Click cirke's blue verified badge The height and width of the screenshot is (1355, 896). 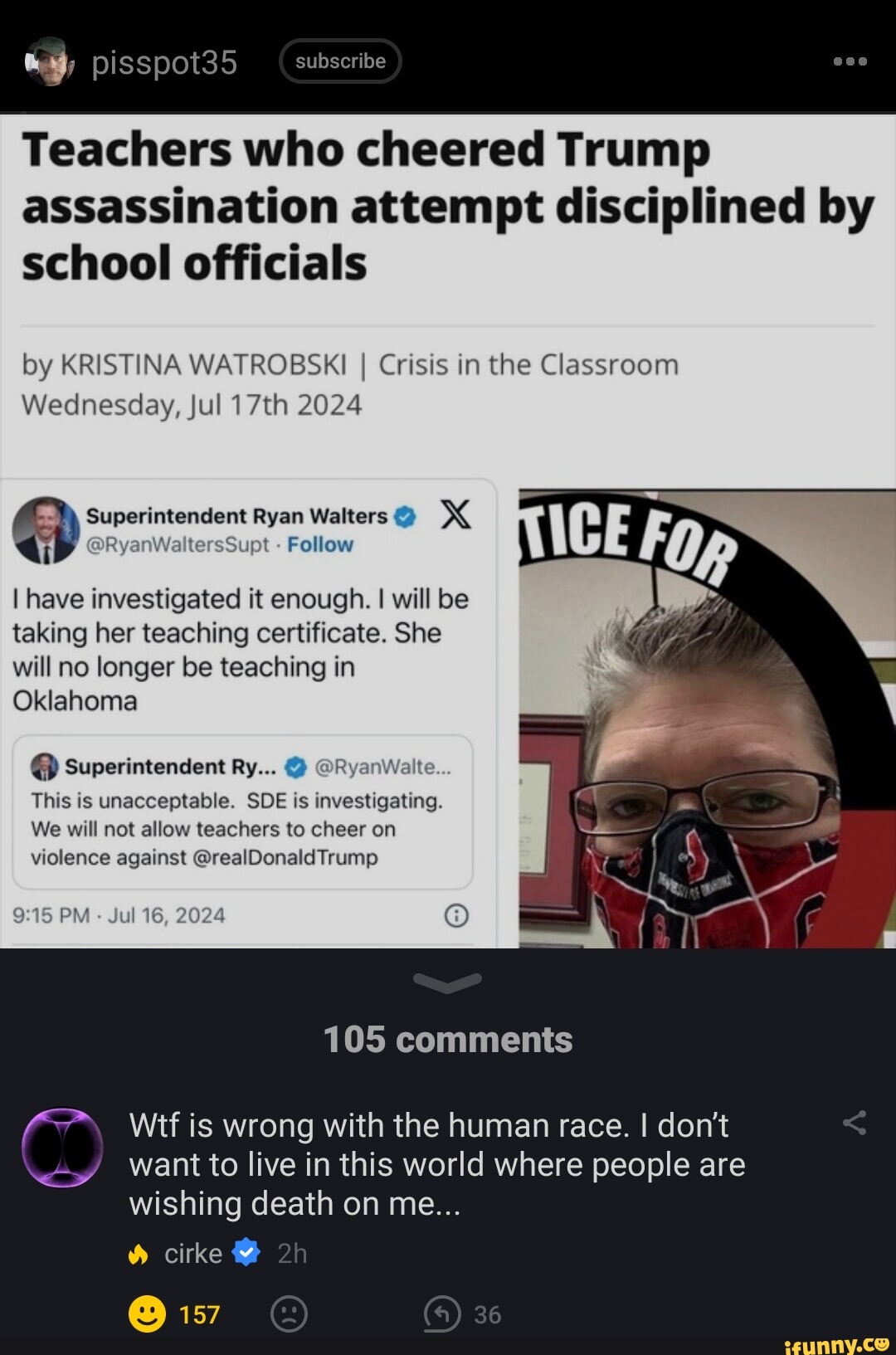pyautogui.click(x=246, y=1251)
